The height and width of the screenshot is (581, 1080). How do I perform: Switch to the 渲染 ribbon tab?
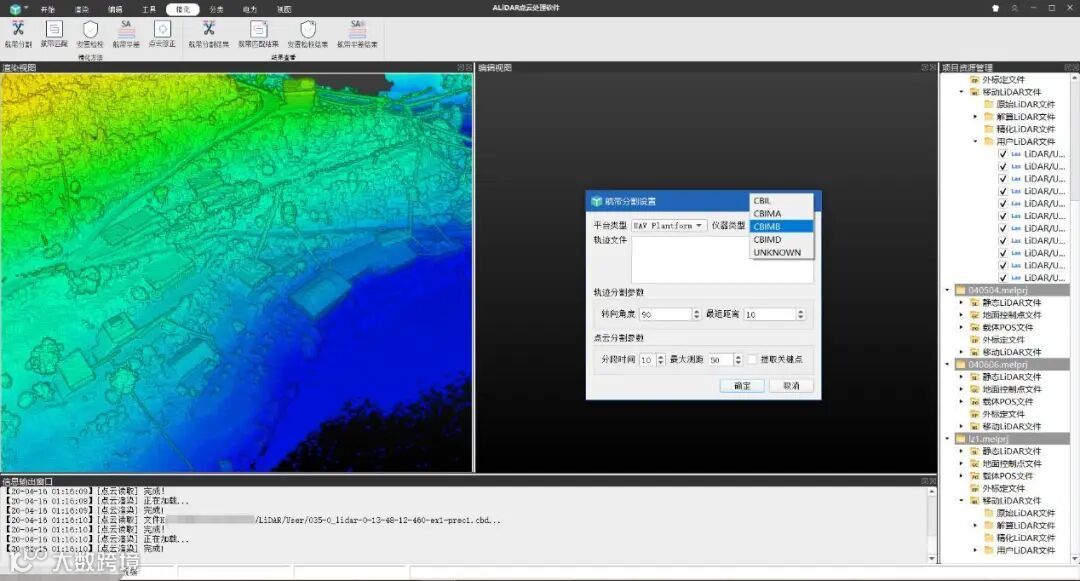coord(82,10)
